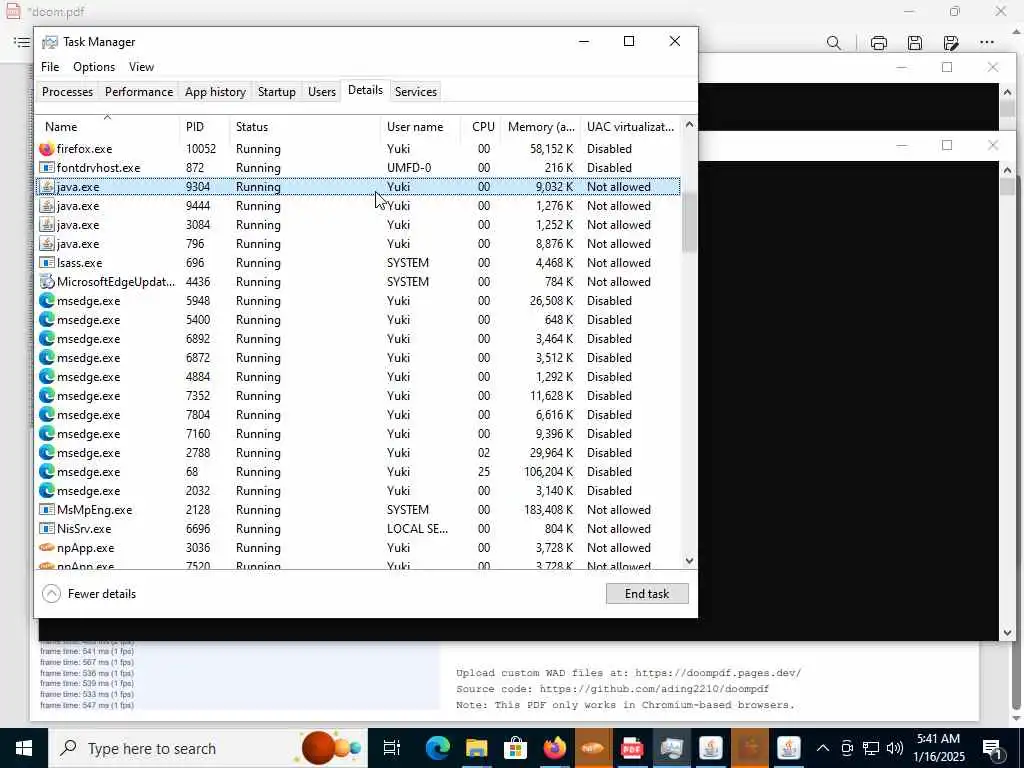Click the memory value 183,408 K
The image size is (1024, 768).
(548, 509)
